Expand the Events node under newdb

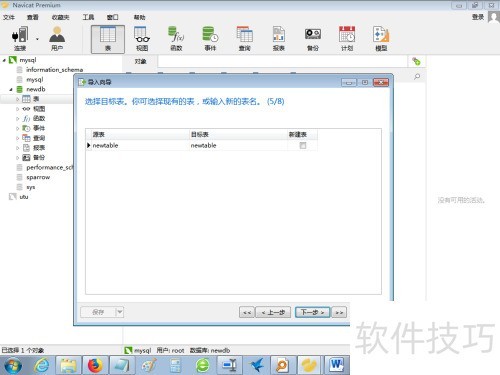pos(18,128)
